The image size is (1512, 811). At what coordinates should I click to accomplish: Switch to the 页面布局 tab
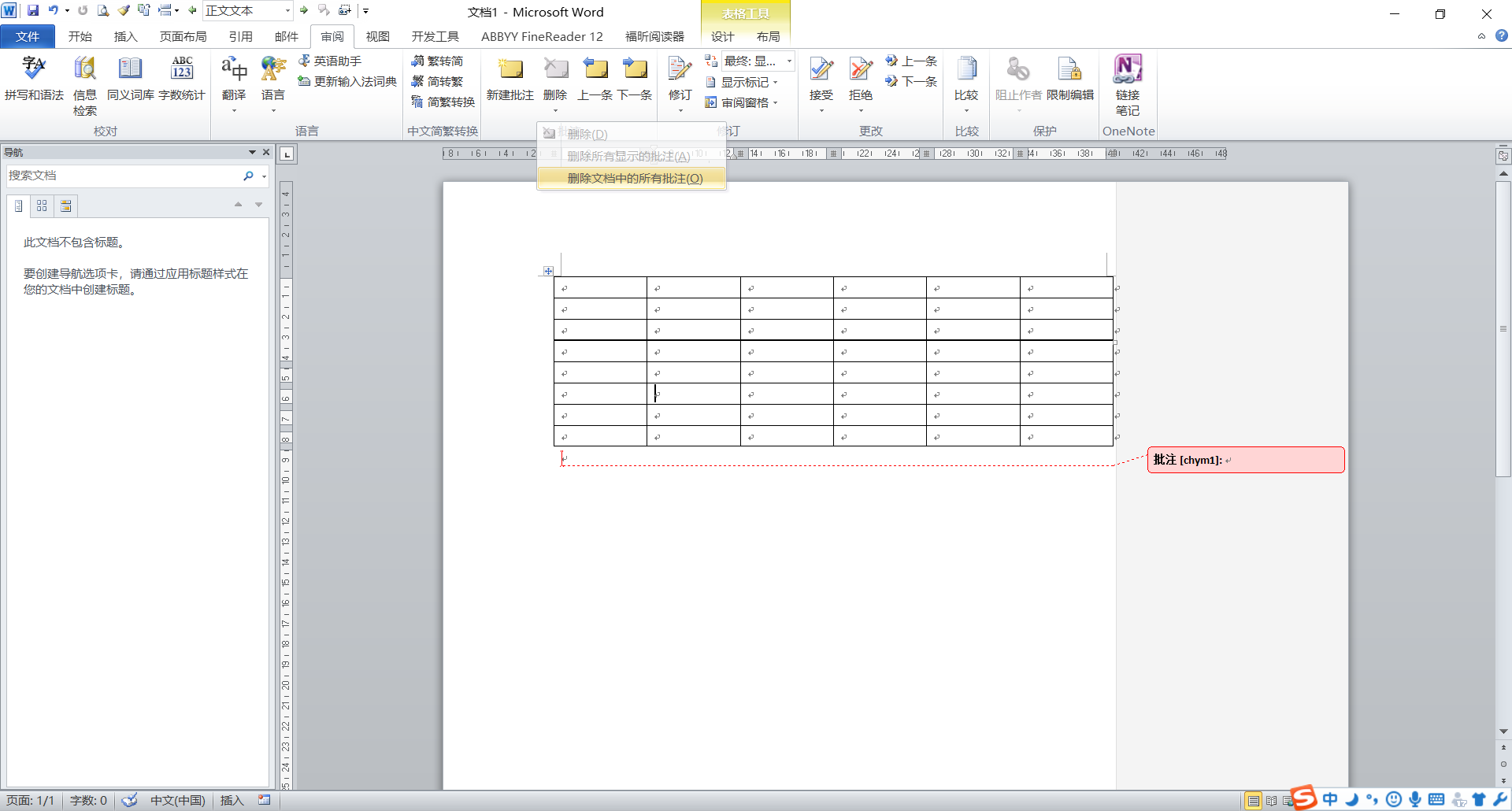[183, 36]
